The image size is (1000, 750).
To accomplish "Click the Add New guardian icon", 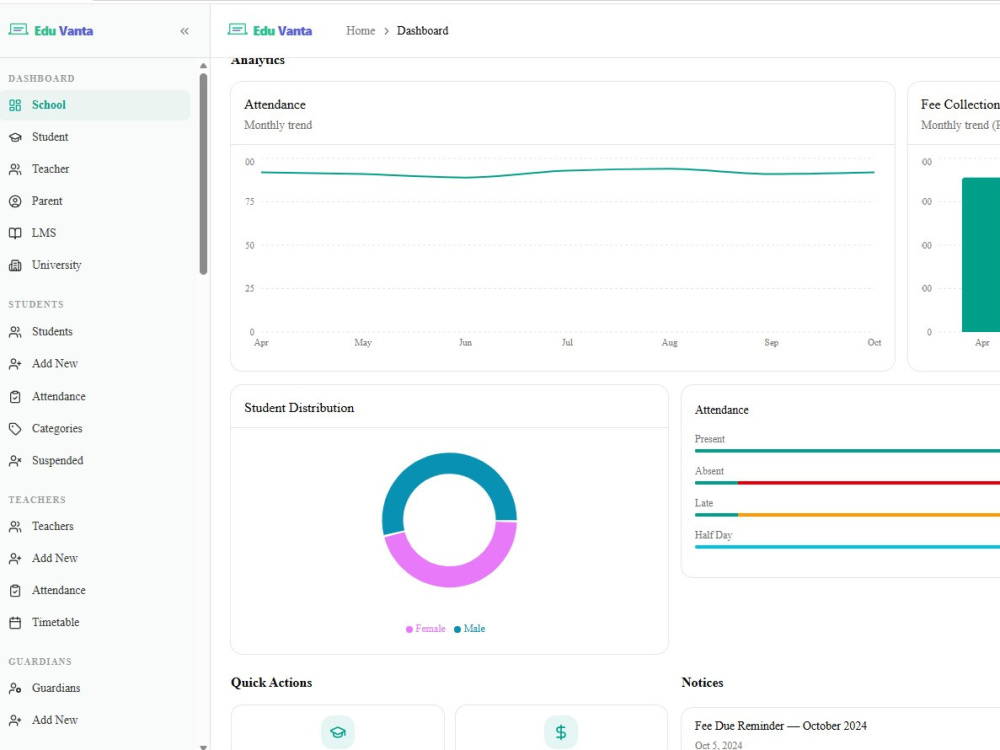I will (15, 720).
